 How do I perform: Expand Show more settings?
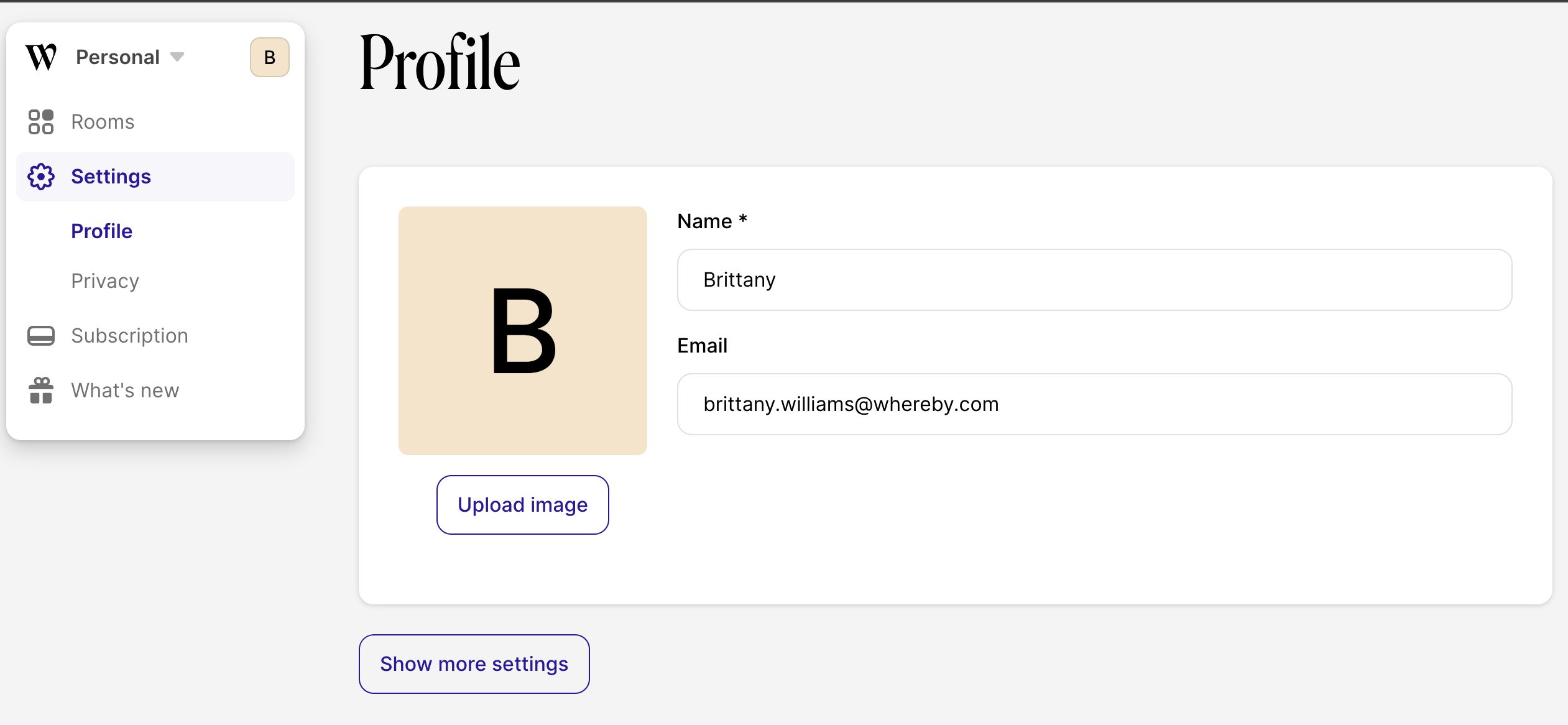coord(474,664)
